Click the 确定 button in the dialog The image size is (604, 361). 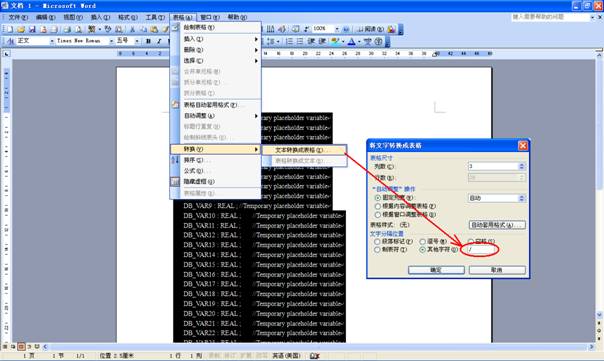click(x=436, y=270)
